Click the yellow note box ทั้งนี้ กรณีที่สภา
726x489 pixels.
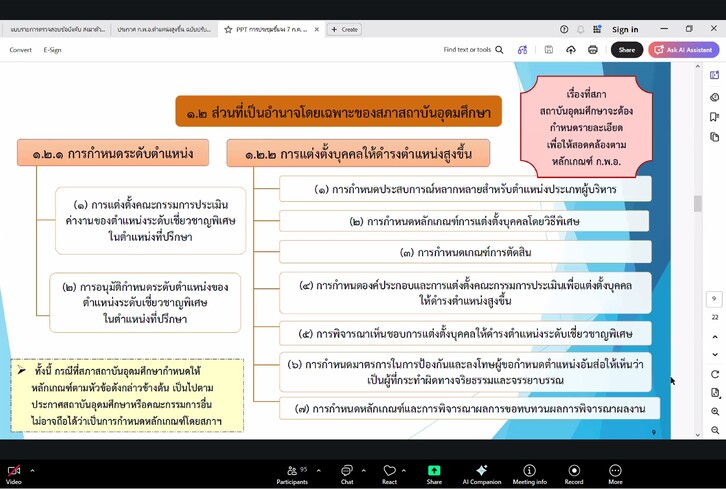click(x=127, y=395)
